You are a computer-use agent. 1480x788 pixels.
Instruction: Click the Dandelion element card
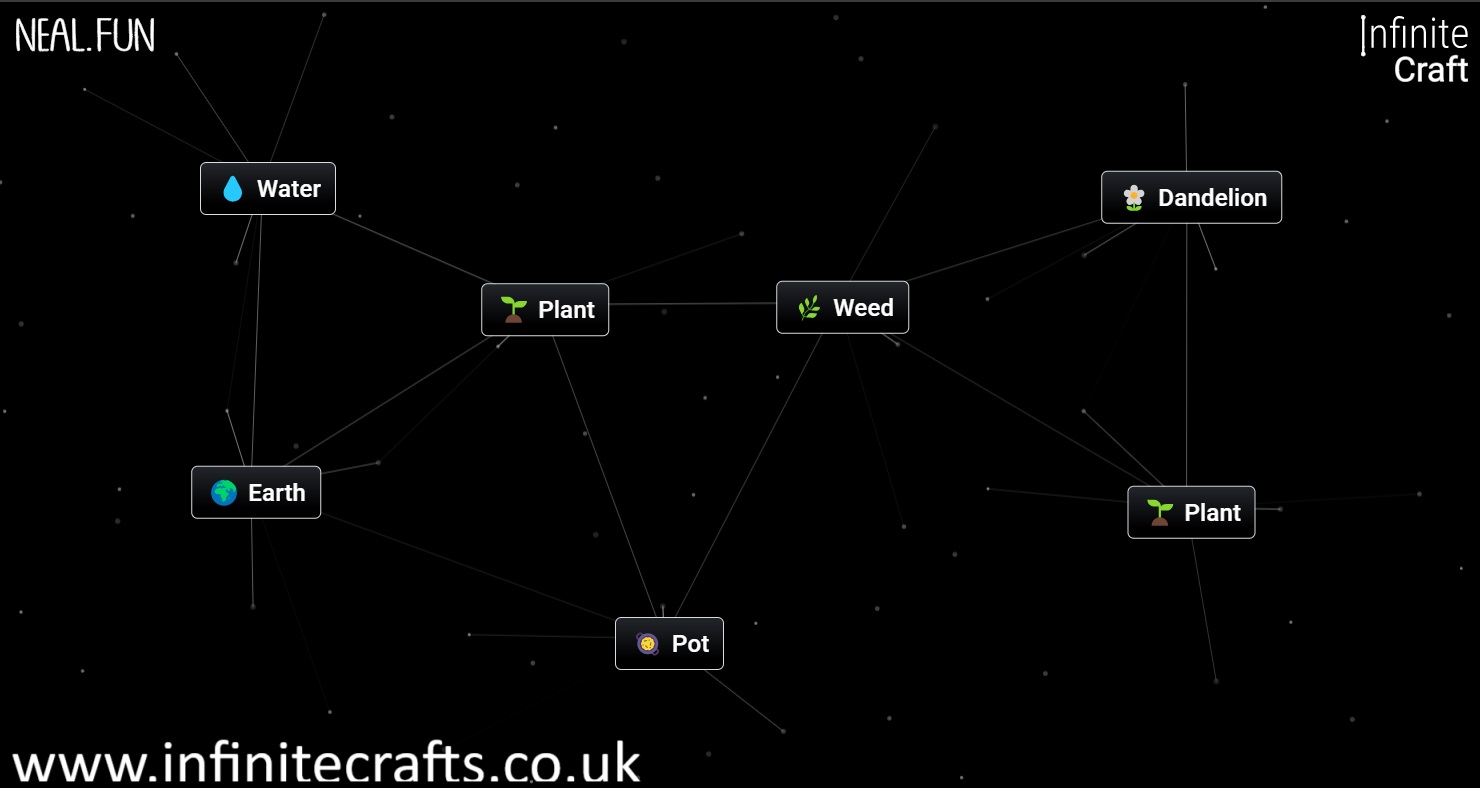tap(1191, 197)
